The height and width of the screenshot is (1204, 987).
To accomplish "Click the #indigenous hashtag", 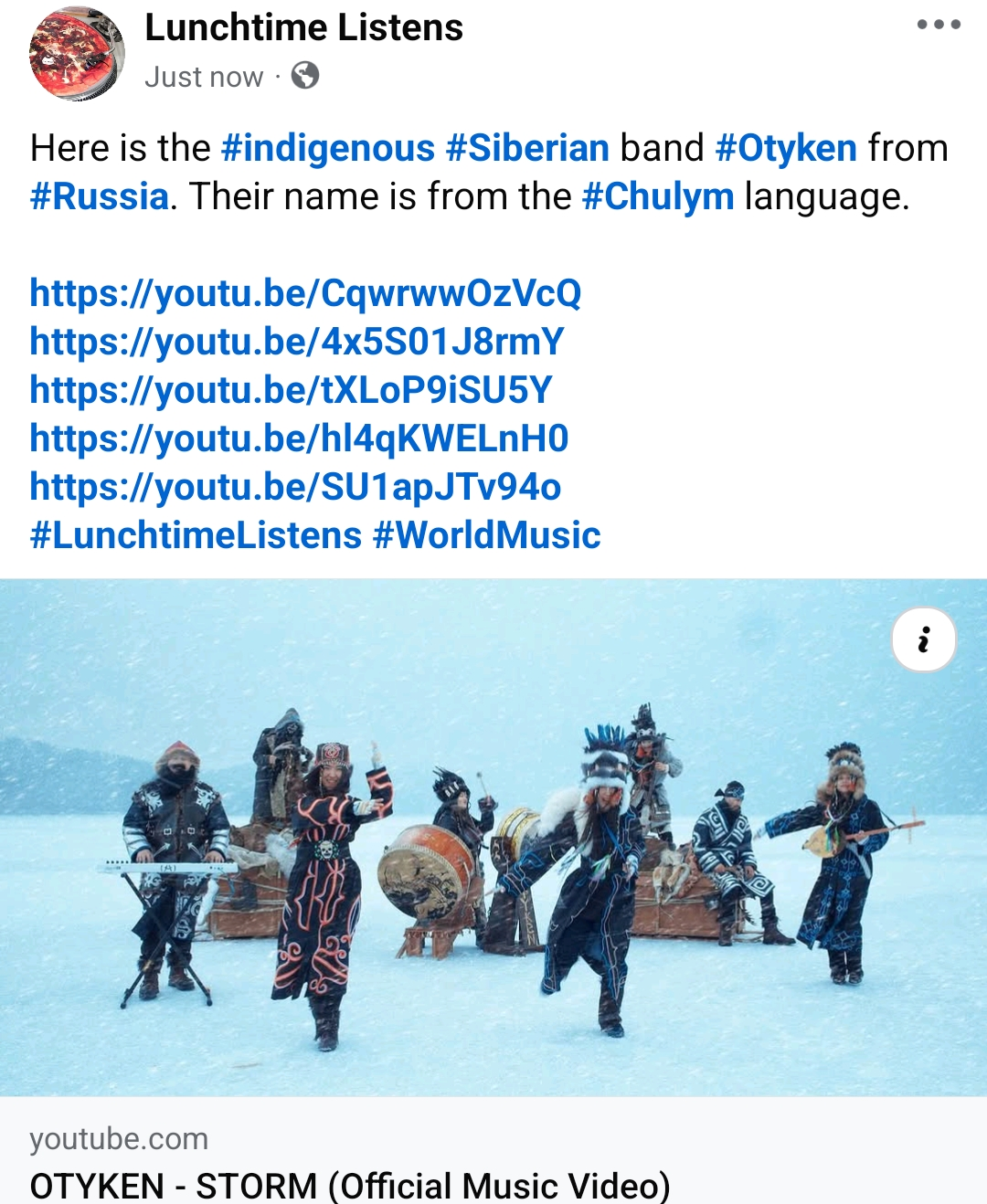I will click(328, 148).
